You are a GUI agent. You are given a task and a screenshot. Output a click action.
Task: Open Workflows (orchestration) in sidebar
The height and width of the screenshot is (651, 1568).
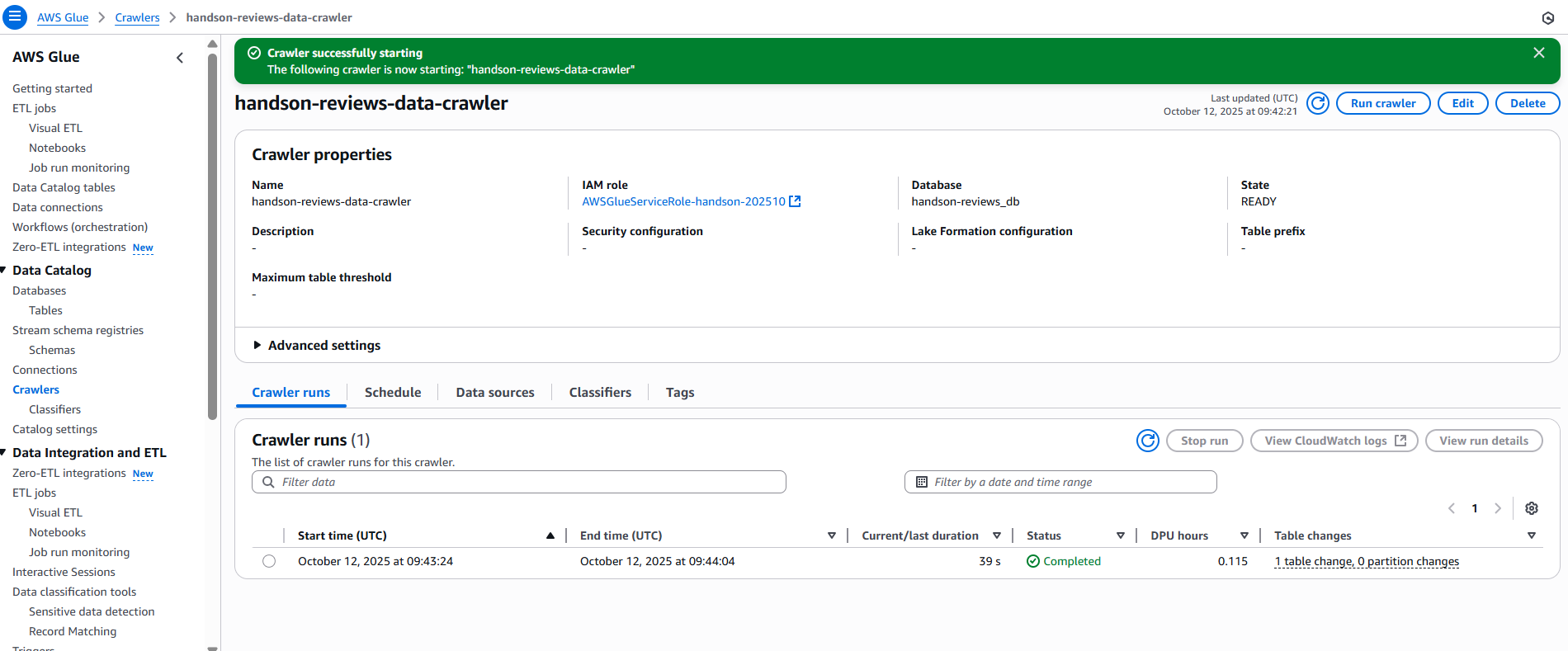[80, 227]
